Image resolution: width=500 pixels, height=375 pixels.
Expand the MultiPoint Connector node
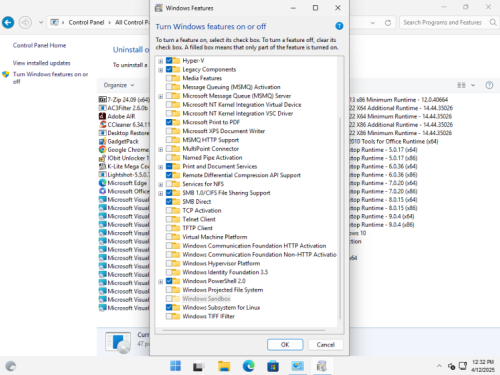[x=161, y=149]
